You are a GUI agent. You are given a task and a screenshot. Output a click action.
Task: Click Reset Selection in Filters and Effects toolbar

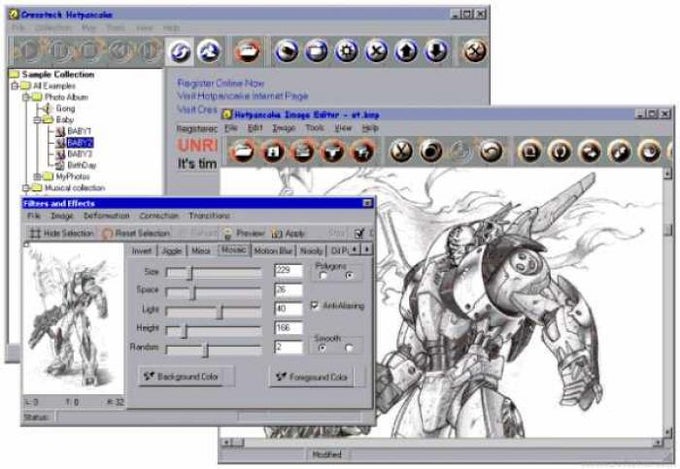tap(136, 233)
